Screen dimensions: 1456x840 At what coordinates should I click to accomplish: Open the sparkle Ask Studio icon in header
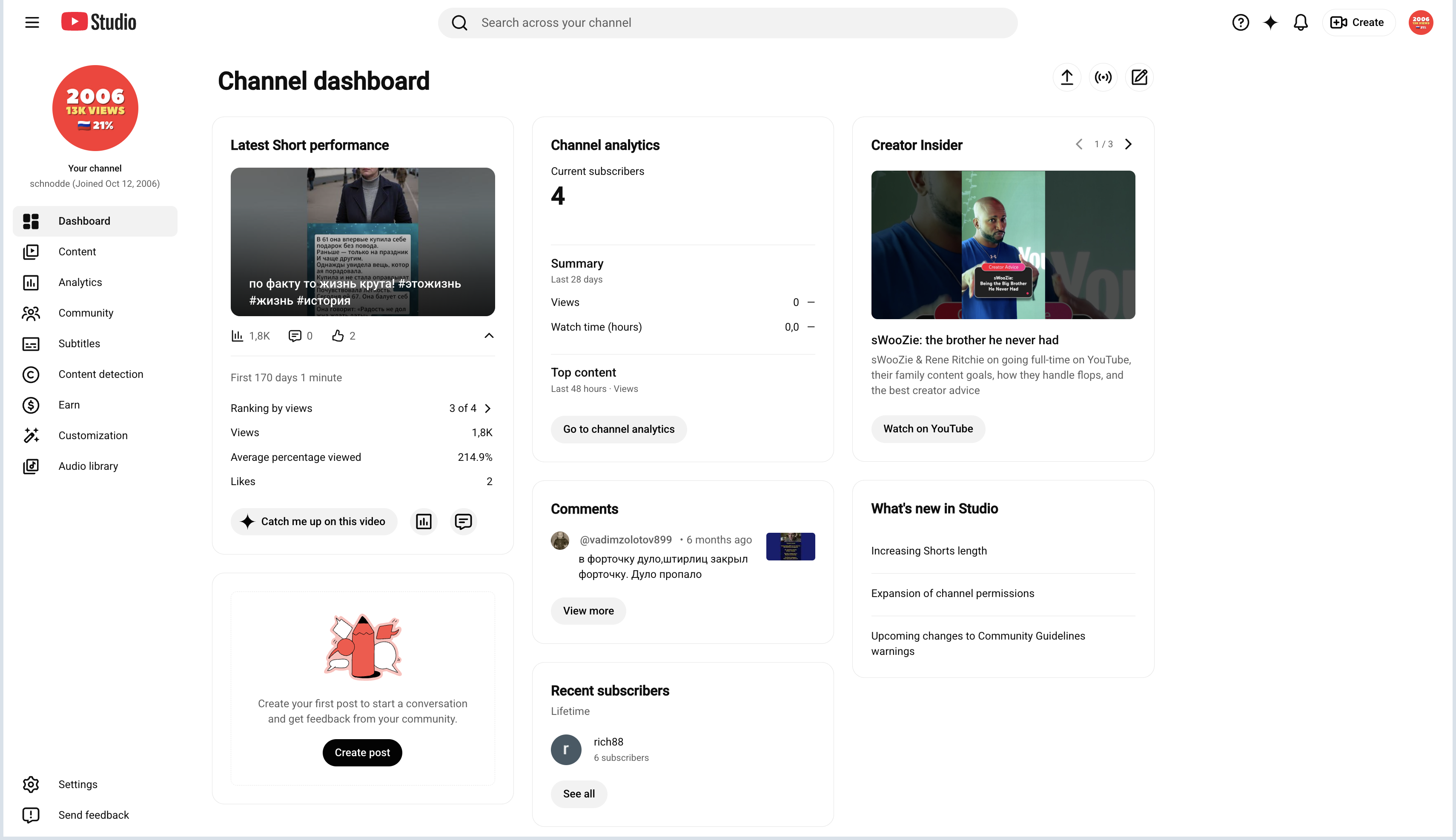(x=1270, y=23)
